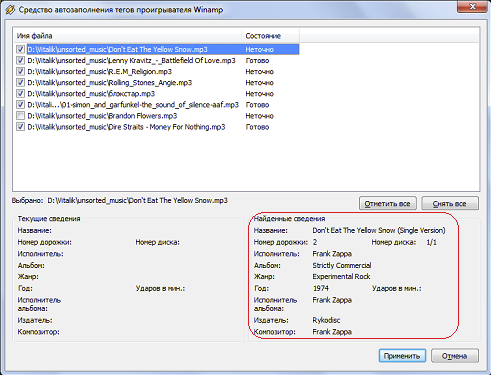Image resolution: width=491 pixels, height=375 pixels.
Task: Check the Brandon Flowers.mp3 checkbox
Action: (x=21, y=116)
